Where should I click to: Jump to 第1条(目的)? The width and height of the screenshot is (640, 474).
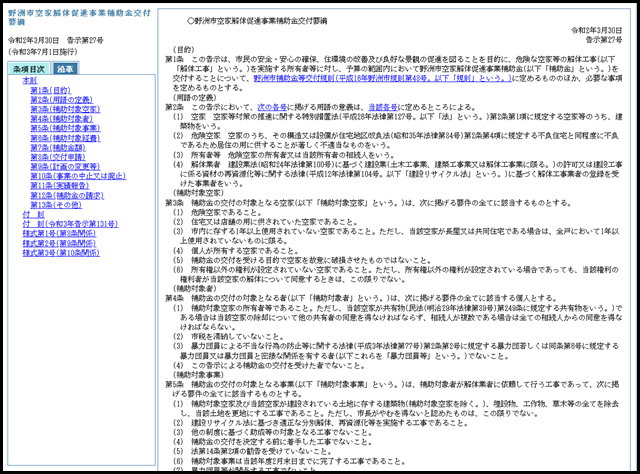[52, 90]
